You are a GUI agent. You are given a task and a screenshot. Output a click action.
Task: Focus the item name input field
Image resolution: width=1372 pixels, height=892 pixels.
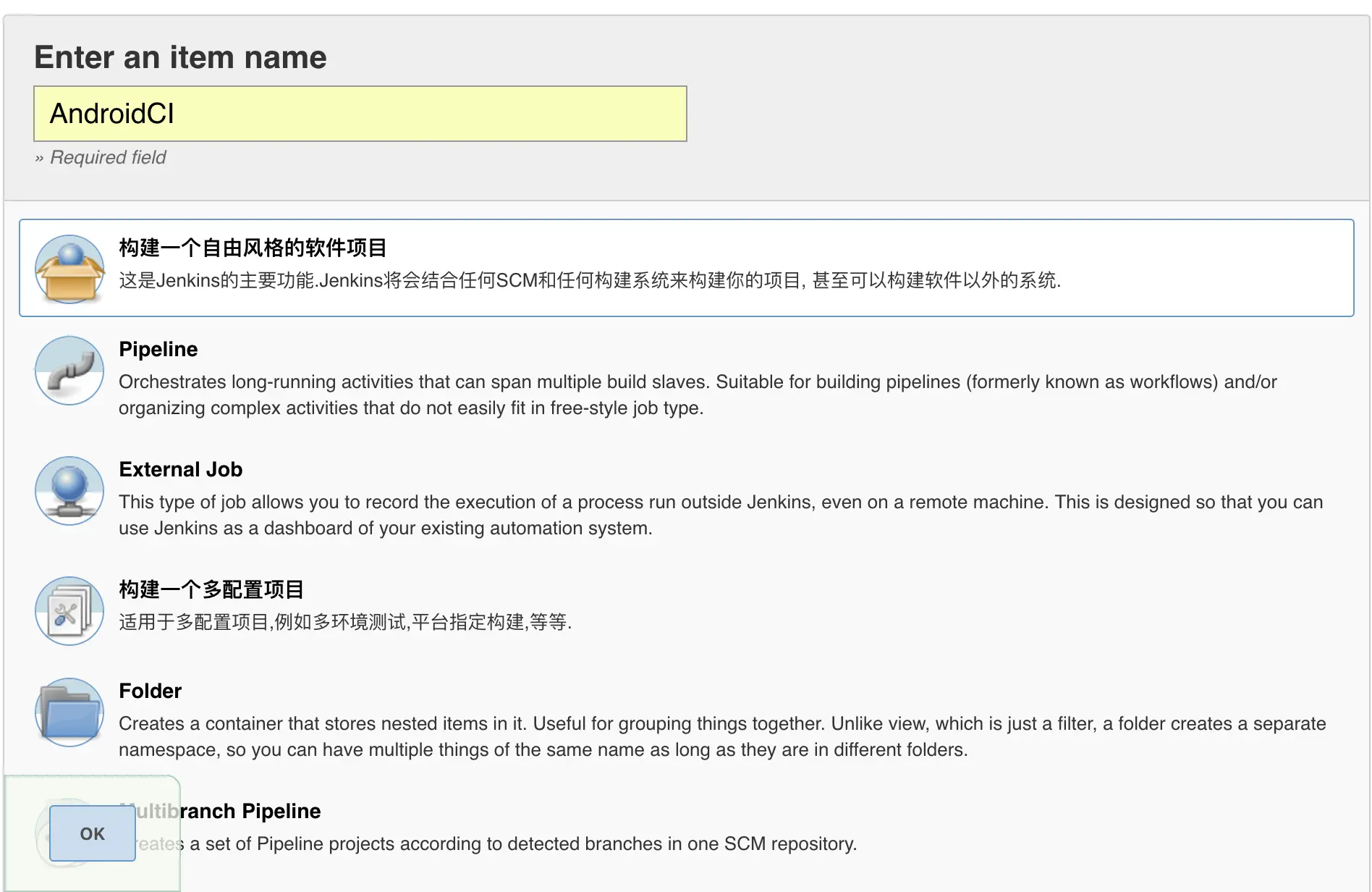click(x=360, y=114)
